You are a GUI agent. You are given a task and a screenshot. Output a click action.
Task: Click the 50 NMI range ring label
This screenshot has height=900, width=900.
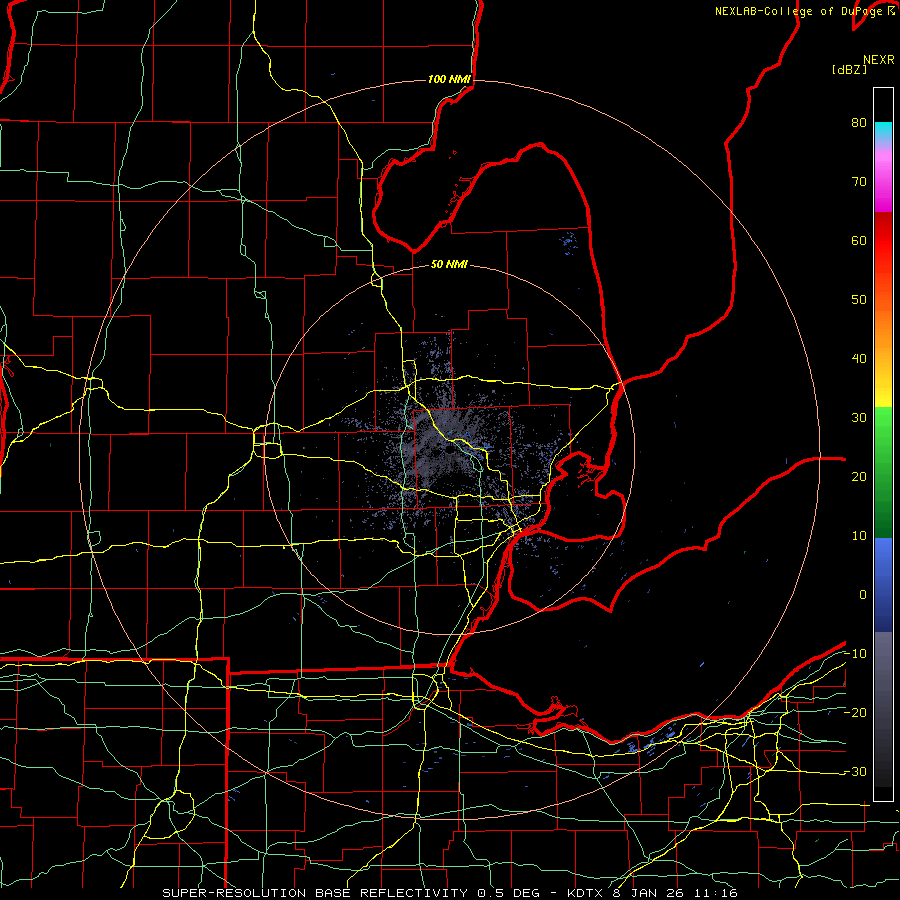(449, 264)
